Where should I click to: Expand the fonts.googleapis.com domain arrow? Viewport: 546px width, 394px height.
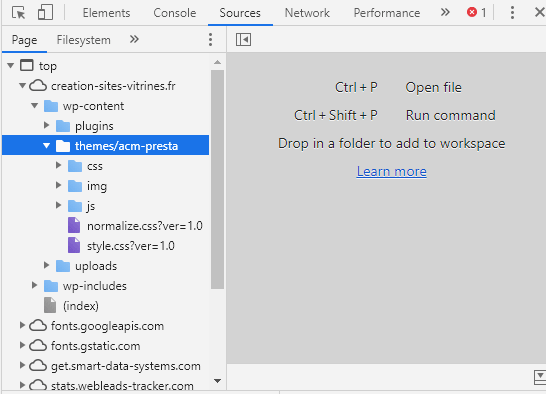[x=22, y=325]
